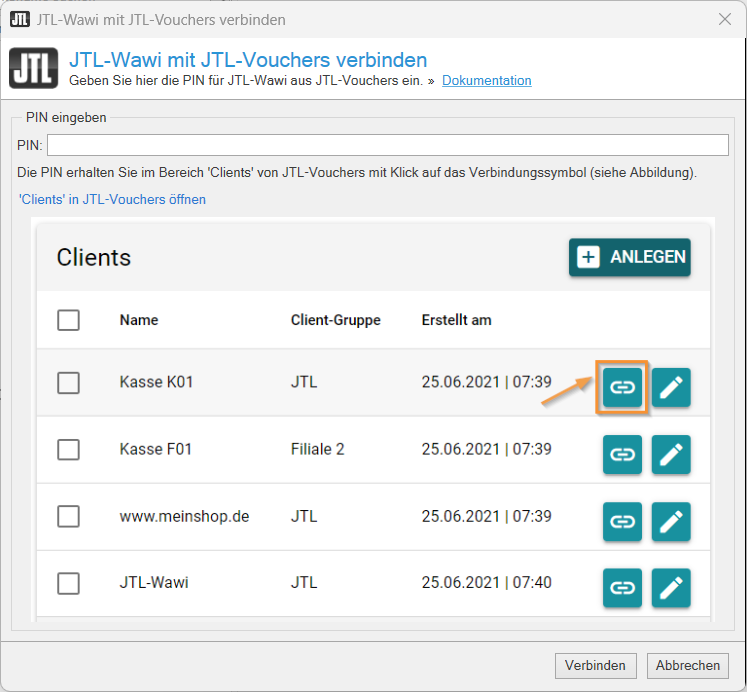Click the Verbinden button
Screen dimensions: 747x692
coord(595,665)
